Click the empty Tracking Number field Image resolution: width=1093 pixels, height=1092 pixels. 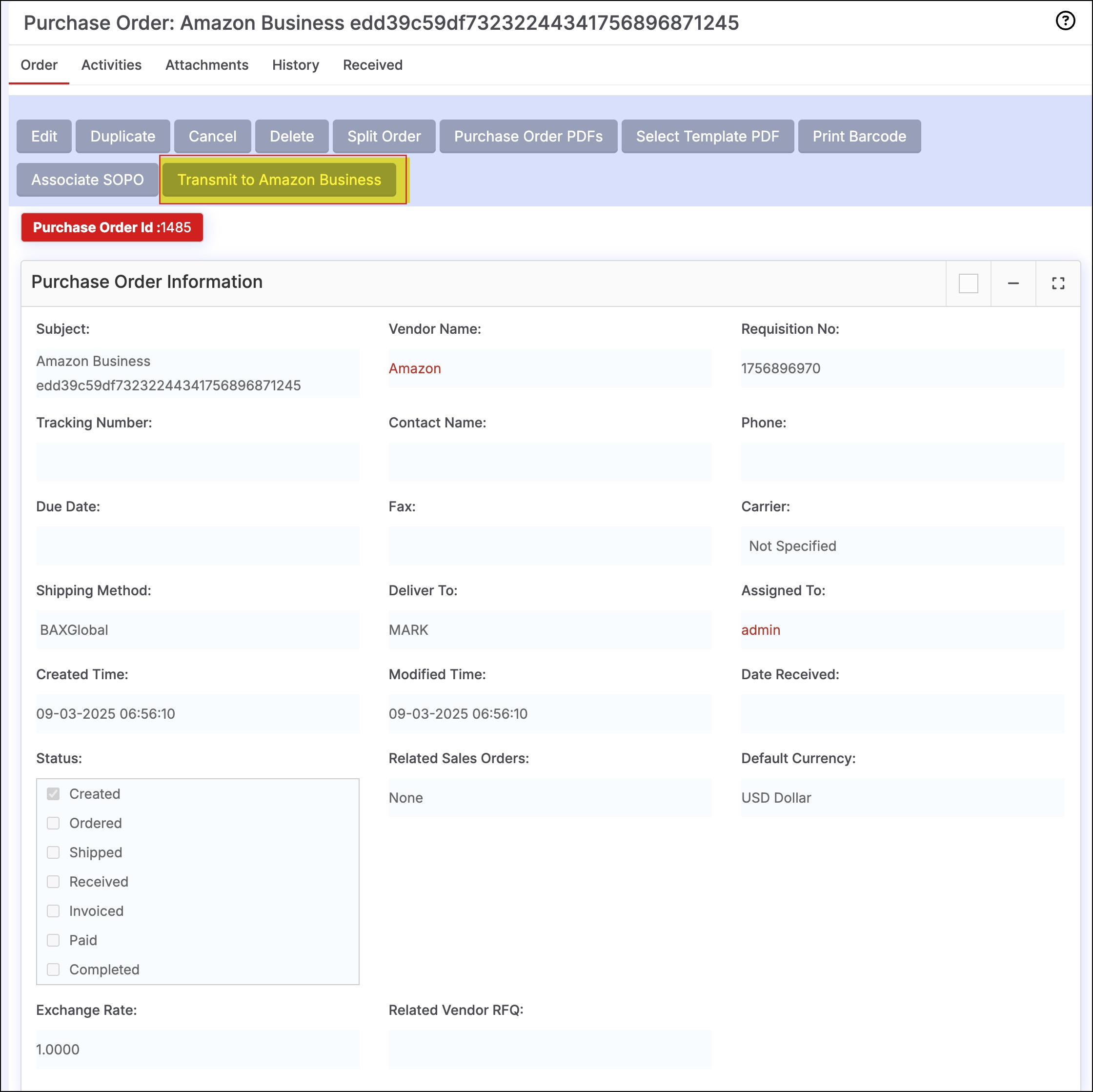198,462
